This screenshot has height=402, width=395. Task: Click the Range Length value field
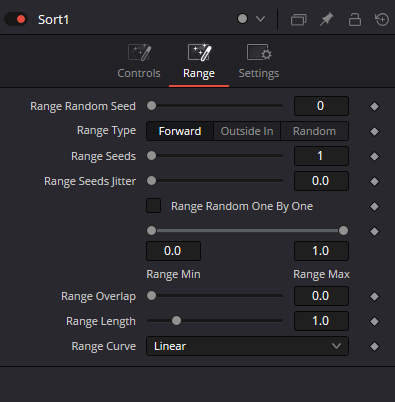(321, 321)
